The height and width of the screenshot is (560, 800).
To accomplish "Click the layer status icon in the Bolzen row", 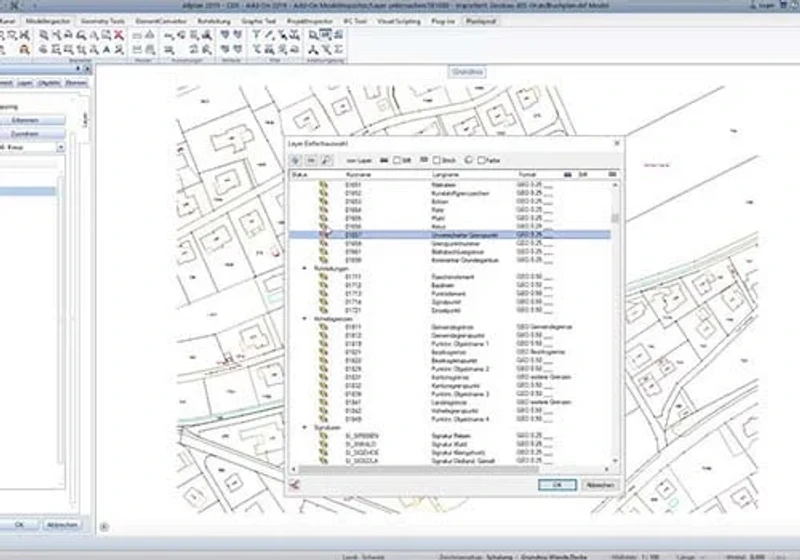I will click(323, 201).
